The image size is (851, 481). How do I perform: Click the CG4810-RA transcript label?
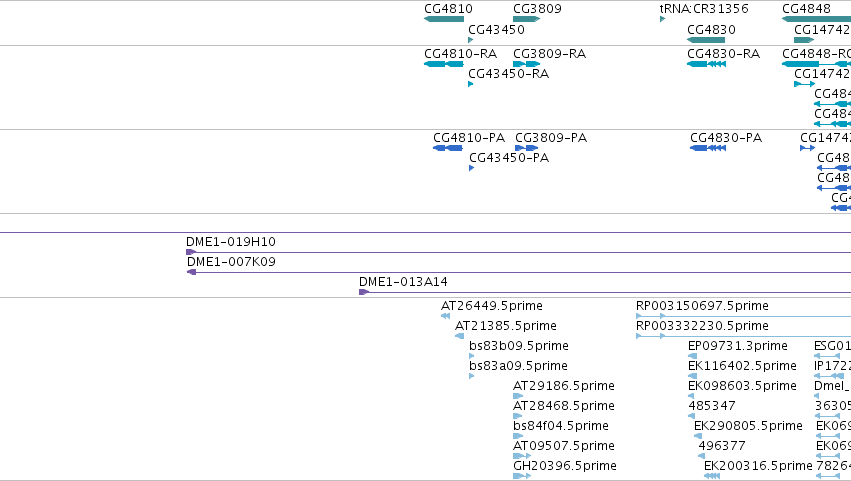(460, 54)
